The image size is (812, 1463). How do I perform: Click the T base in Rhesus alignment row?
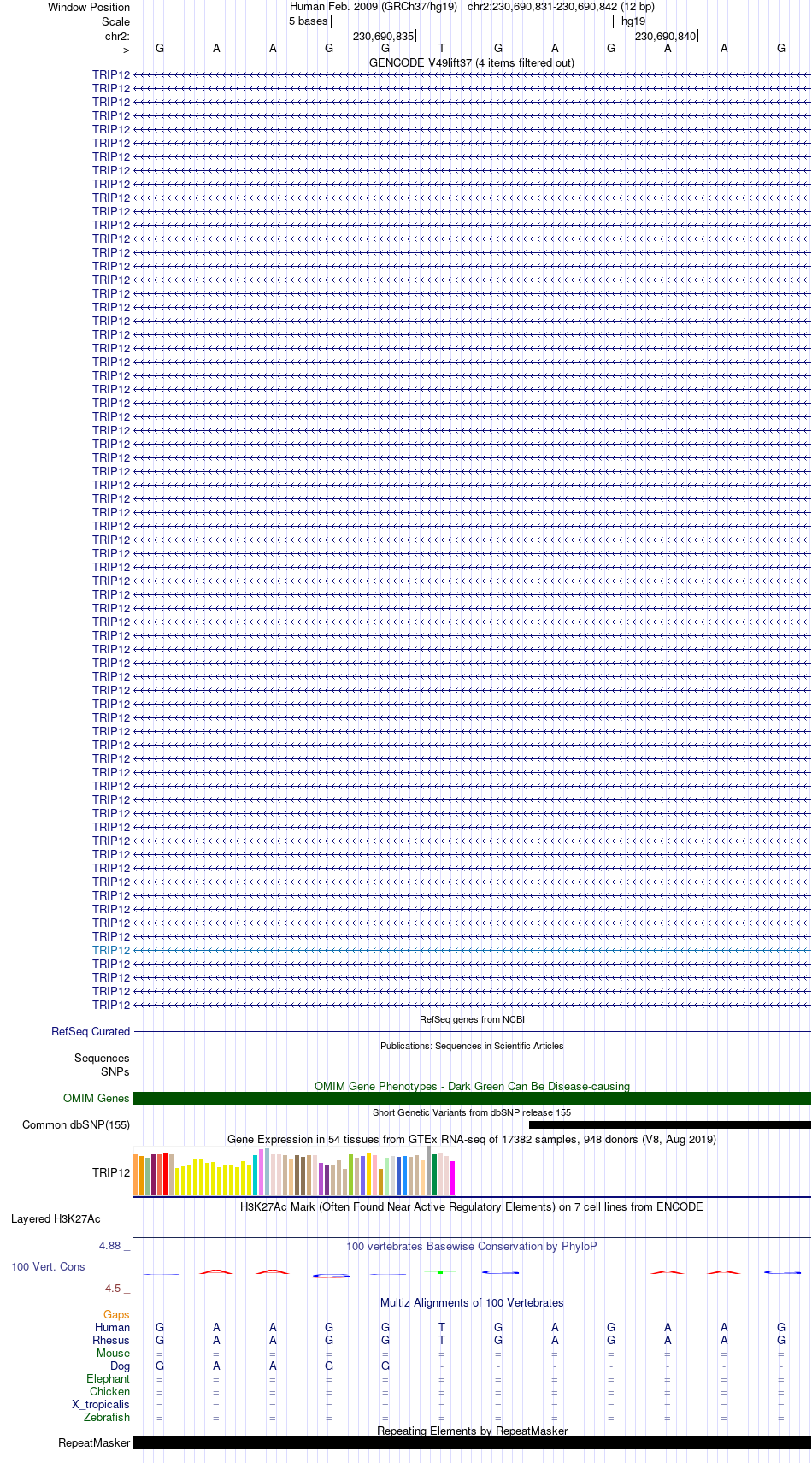(442, 1340)
